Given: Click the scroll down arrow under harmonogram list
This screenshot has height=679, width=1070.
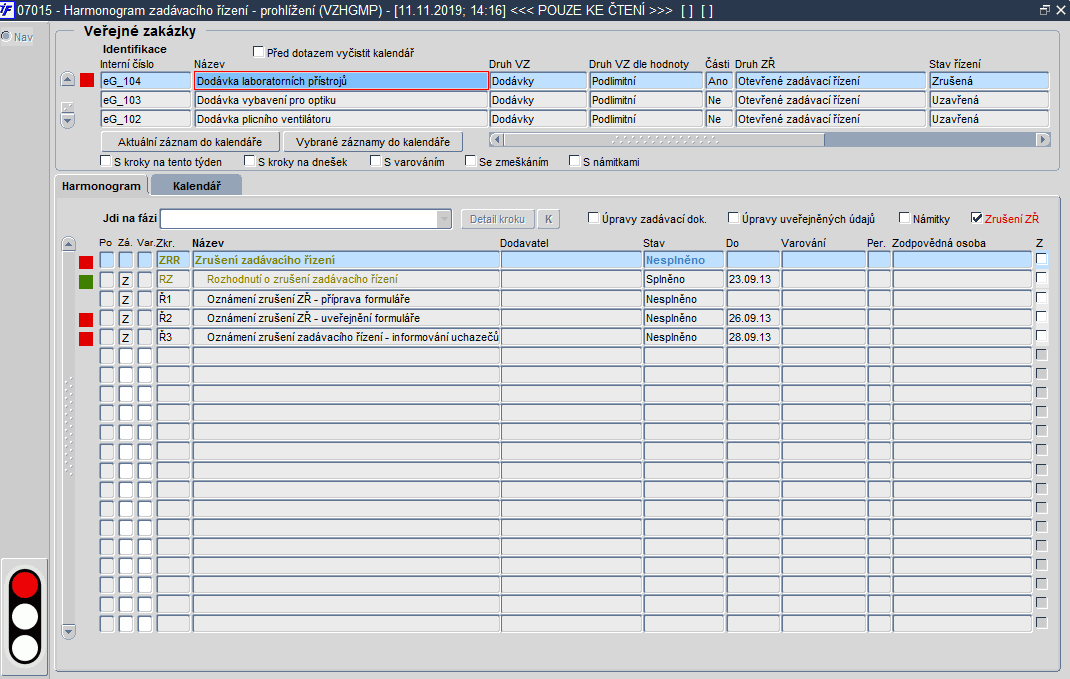Looking at the screenshot, I should [x=68, y=632].
